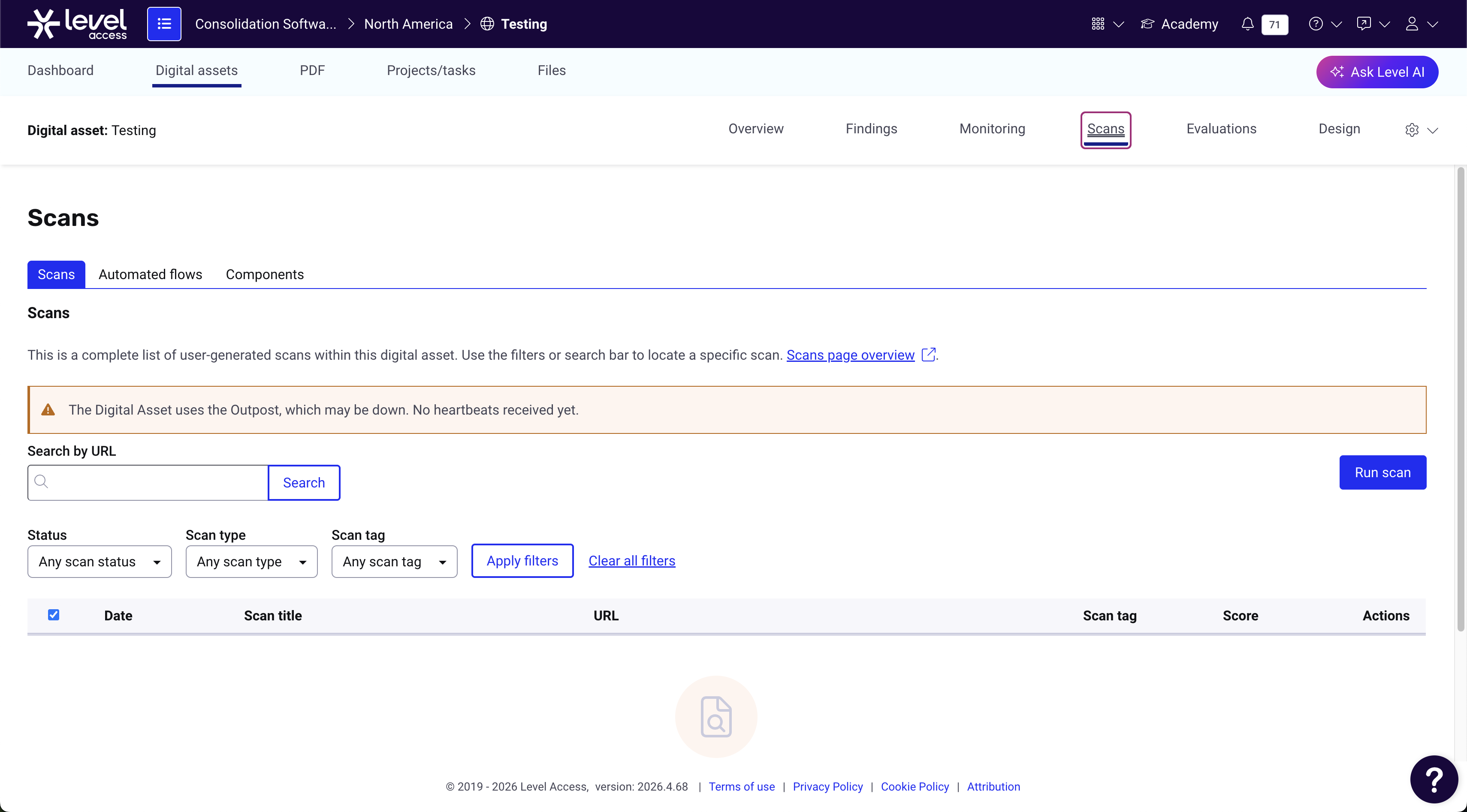
Task: Open the help question mark menu
Action: tap(1316, 24)
